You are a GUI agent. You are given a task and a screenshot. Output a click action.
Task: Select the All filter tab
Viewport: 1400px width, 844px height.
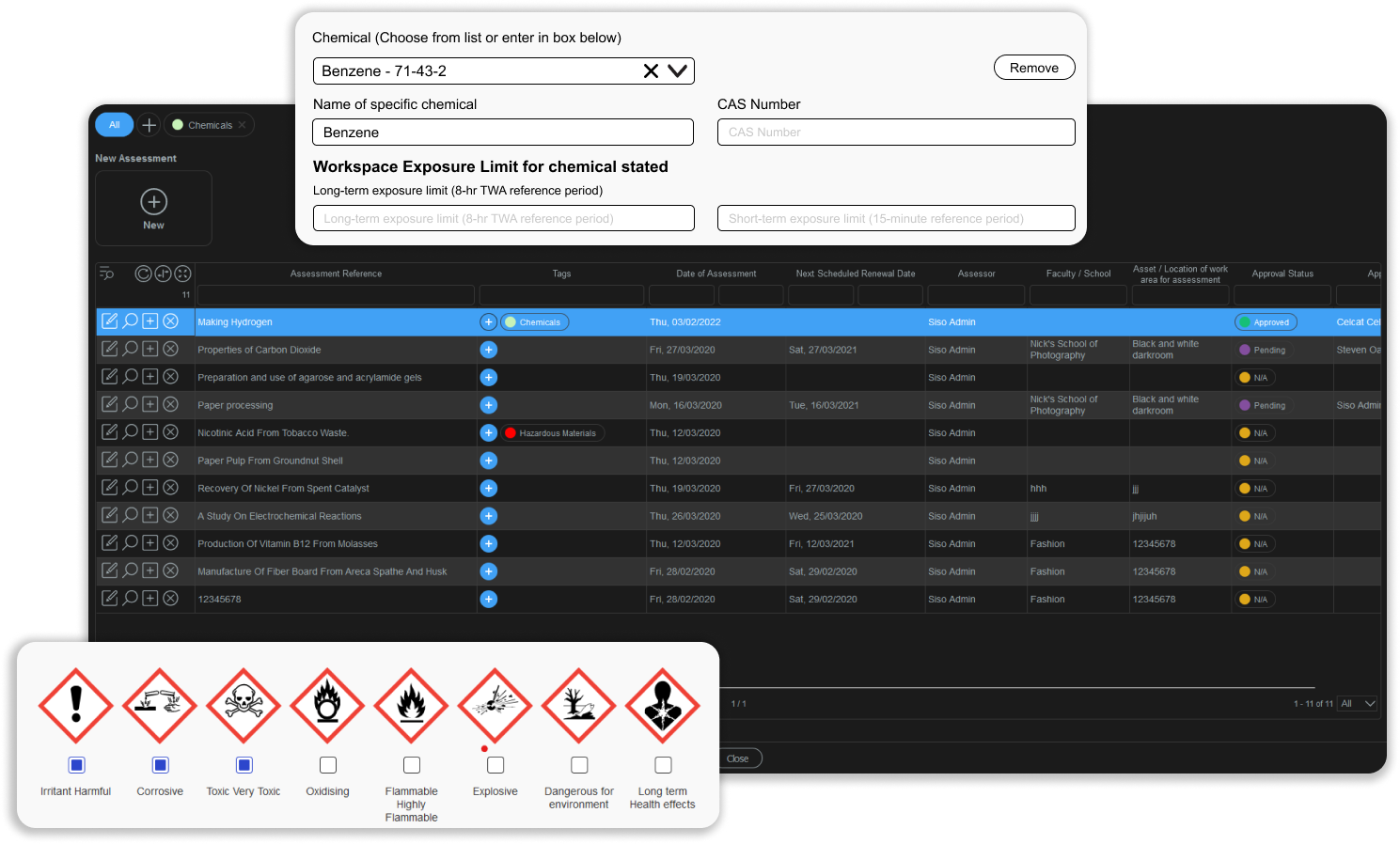pos(114,124)
